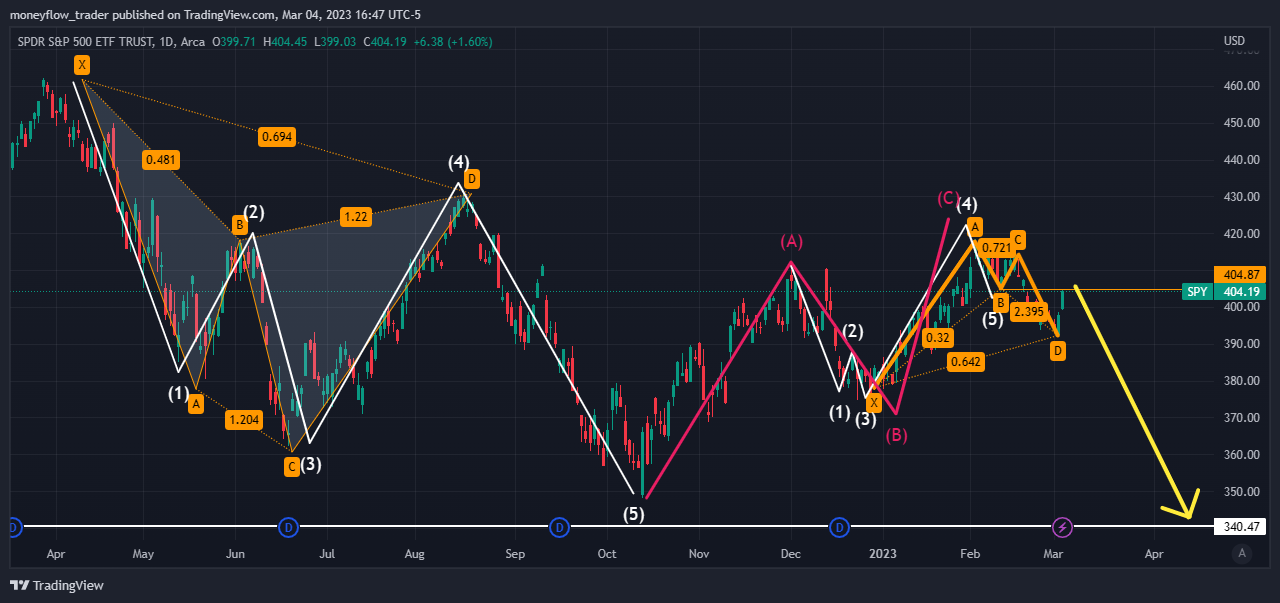Click the Nov label on time axis
The height and width of the screenshot is (603, 1280).
pyautogui.click(x=699, y=553)
